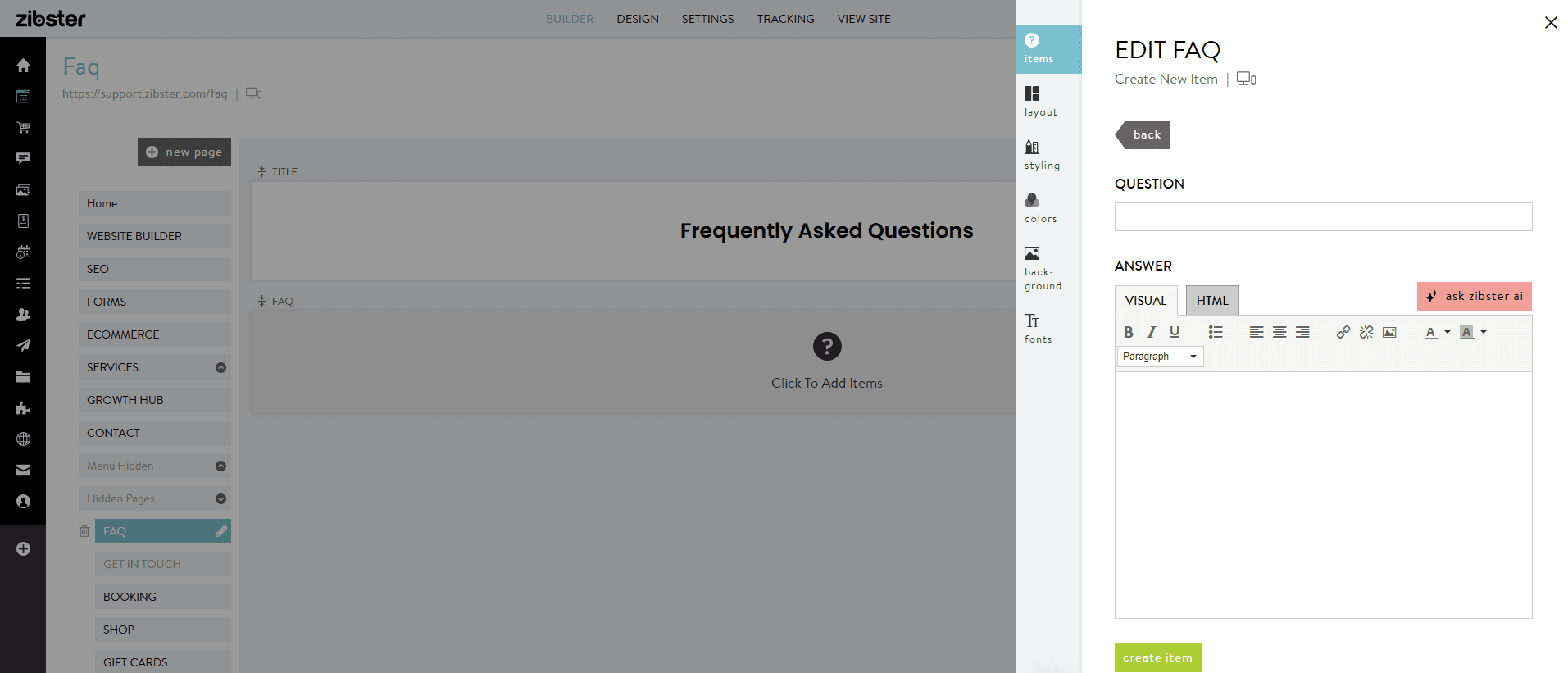Screen dimensions: 1568x673
Task: Open the background settings panel
Action: click(x=1043, y=268)
